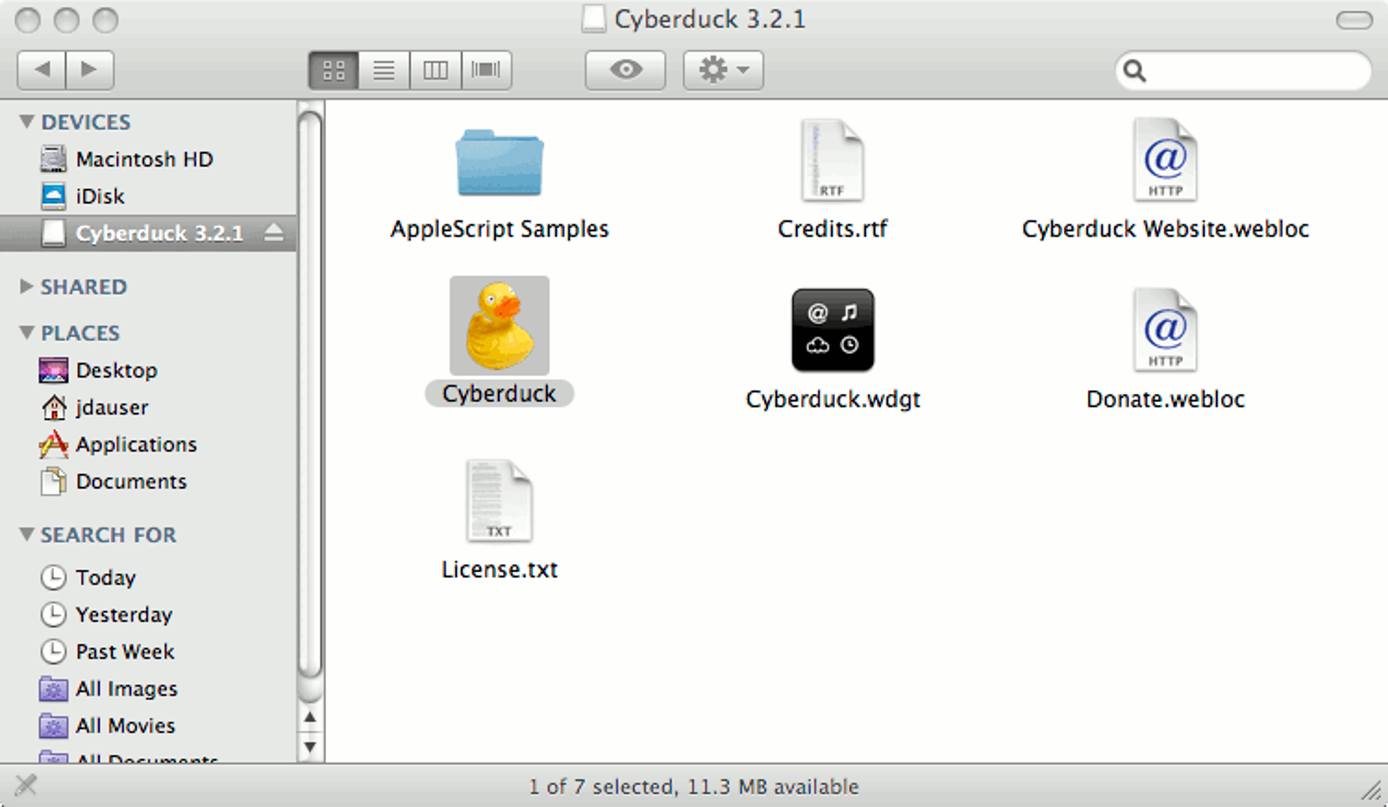Open the Cyberduck Website.webloc icon
Image resolution: width=1388 pixels, height=807 pixels.
pyautogui.click(x=1164, y=160)
